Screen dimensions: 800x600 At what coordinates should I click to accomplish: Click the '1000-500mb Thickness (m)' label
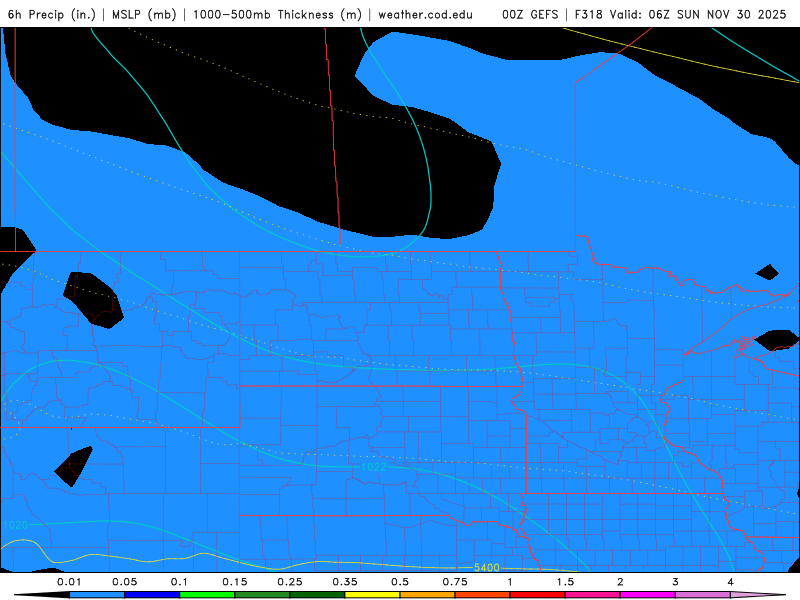point(277,14)
